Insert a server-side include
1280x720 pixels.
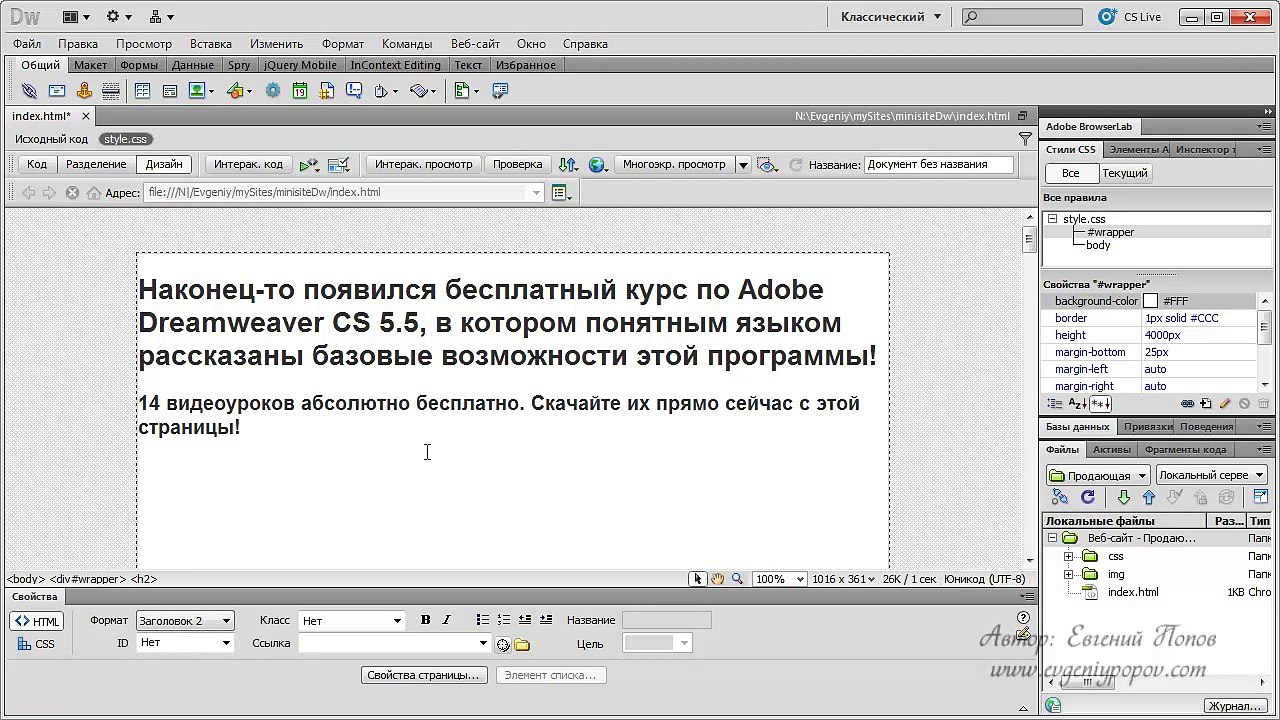point(327,91)
